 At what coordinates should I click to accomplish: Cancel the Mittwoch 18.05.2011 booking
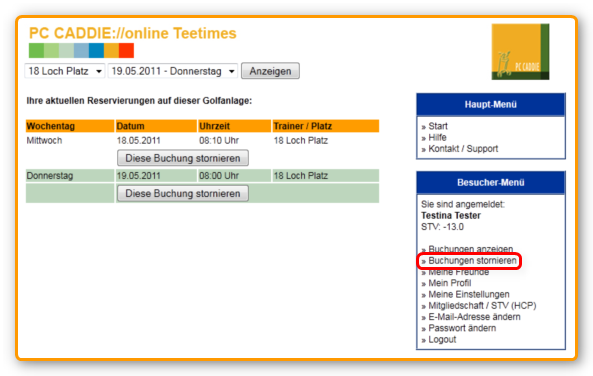[183, 158]
